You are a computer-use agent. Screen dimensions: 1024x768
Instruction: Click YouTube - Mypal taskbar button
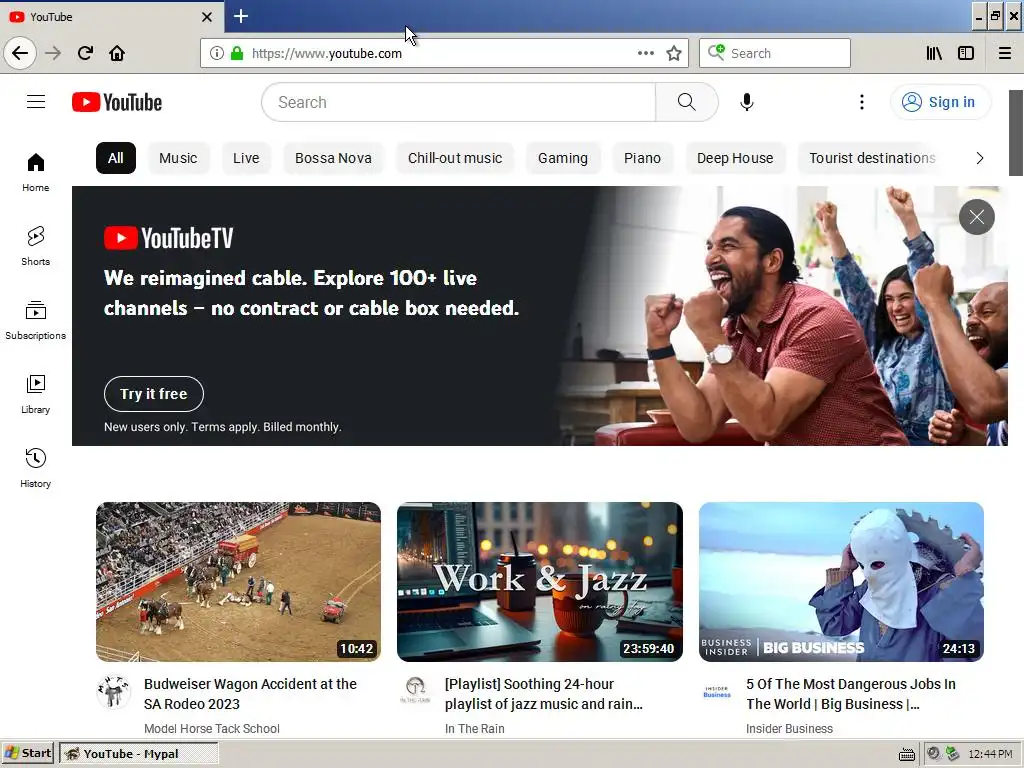[138, 754]
